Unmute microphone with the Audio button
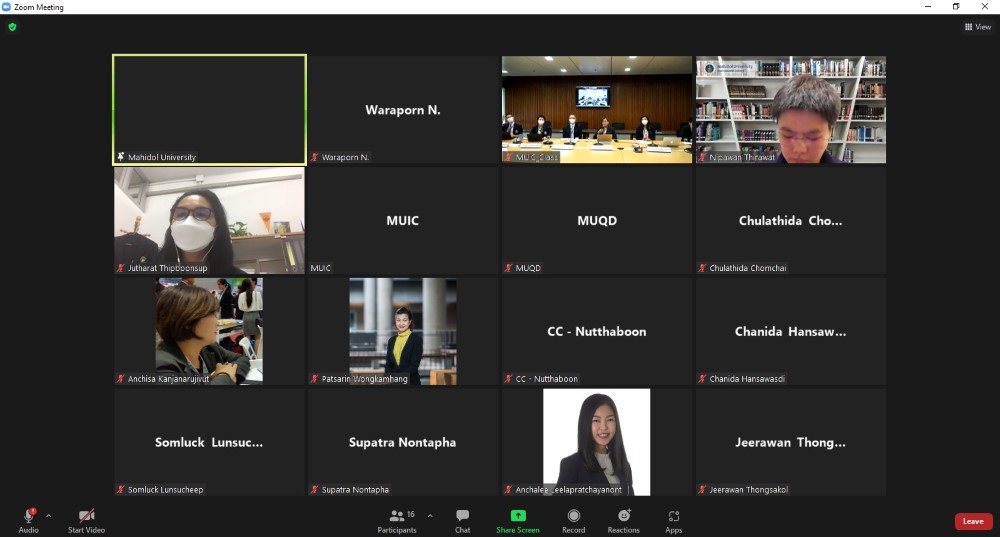The width and height of the screenshot is (1000, 537). [28, 518]
